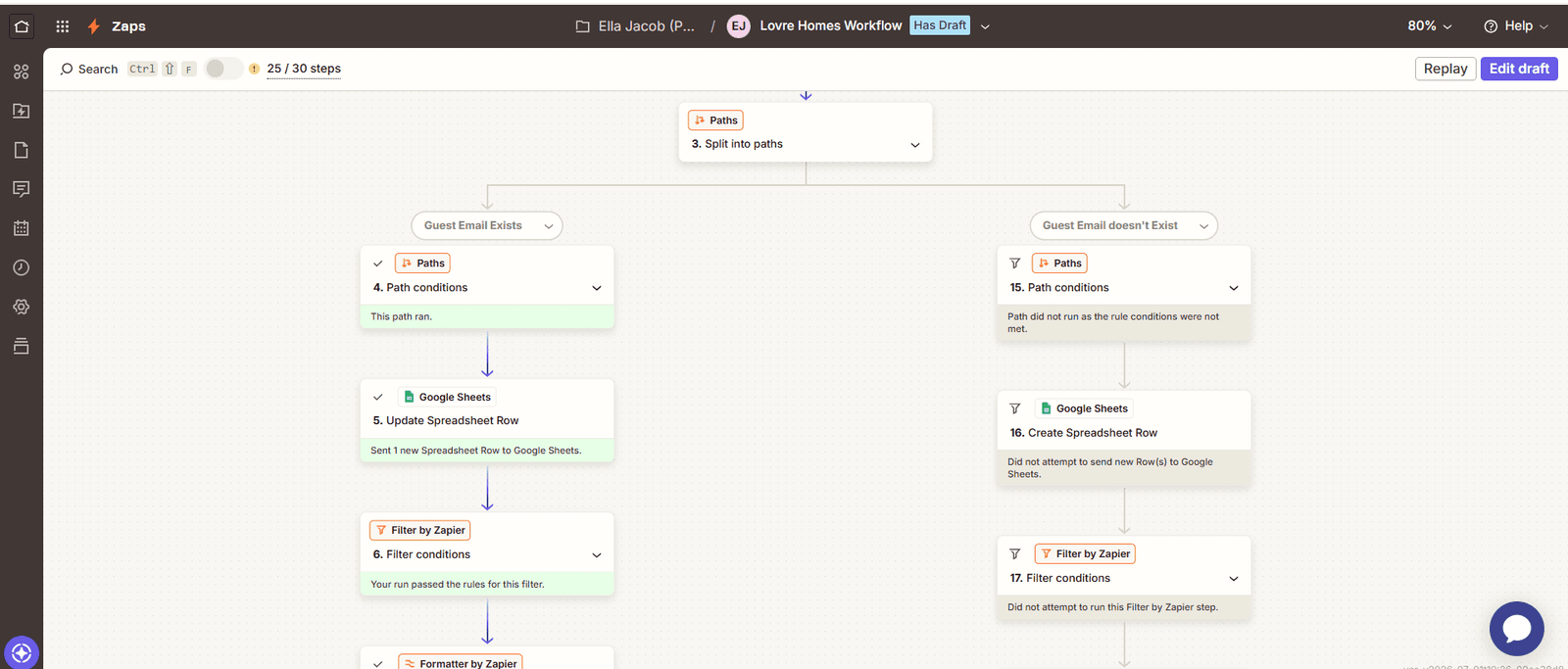Click the 25 / 30 steps link
This screenshot has width=1568, height=669.
pyautogui.click(x=304, y=69)
